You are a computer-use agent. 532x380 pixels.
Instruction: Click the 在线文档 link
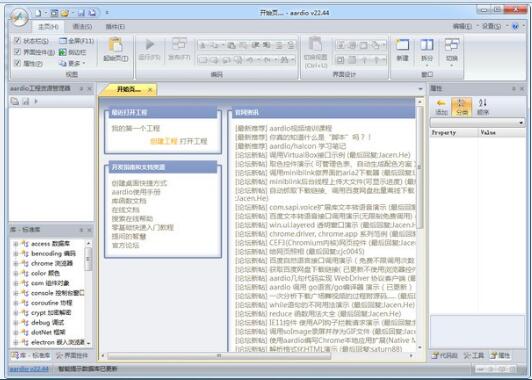pyautogui.click(x=126, y=210)
